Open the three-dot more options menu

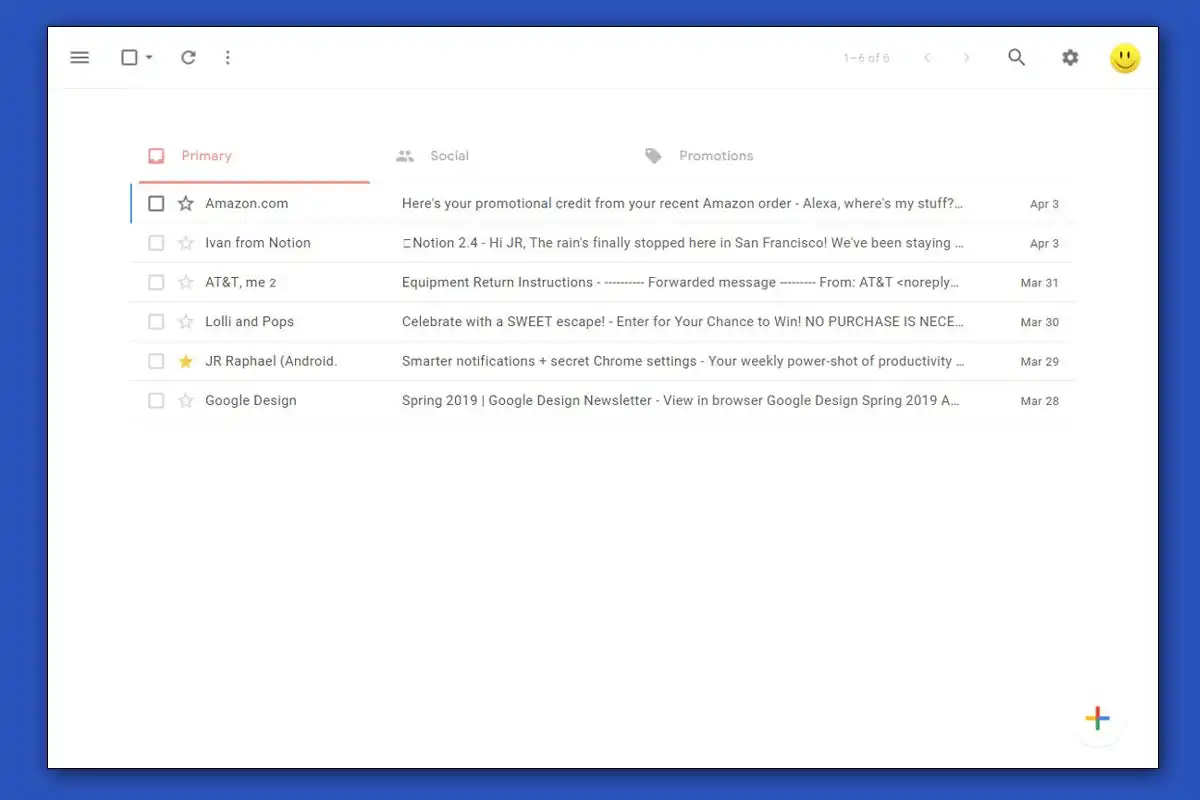click(228, 57)
